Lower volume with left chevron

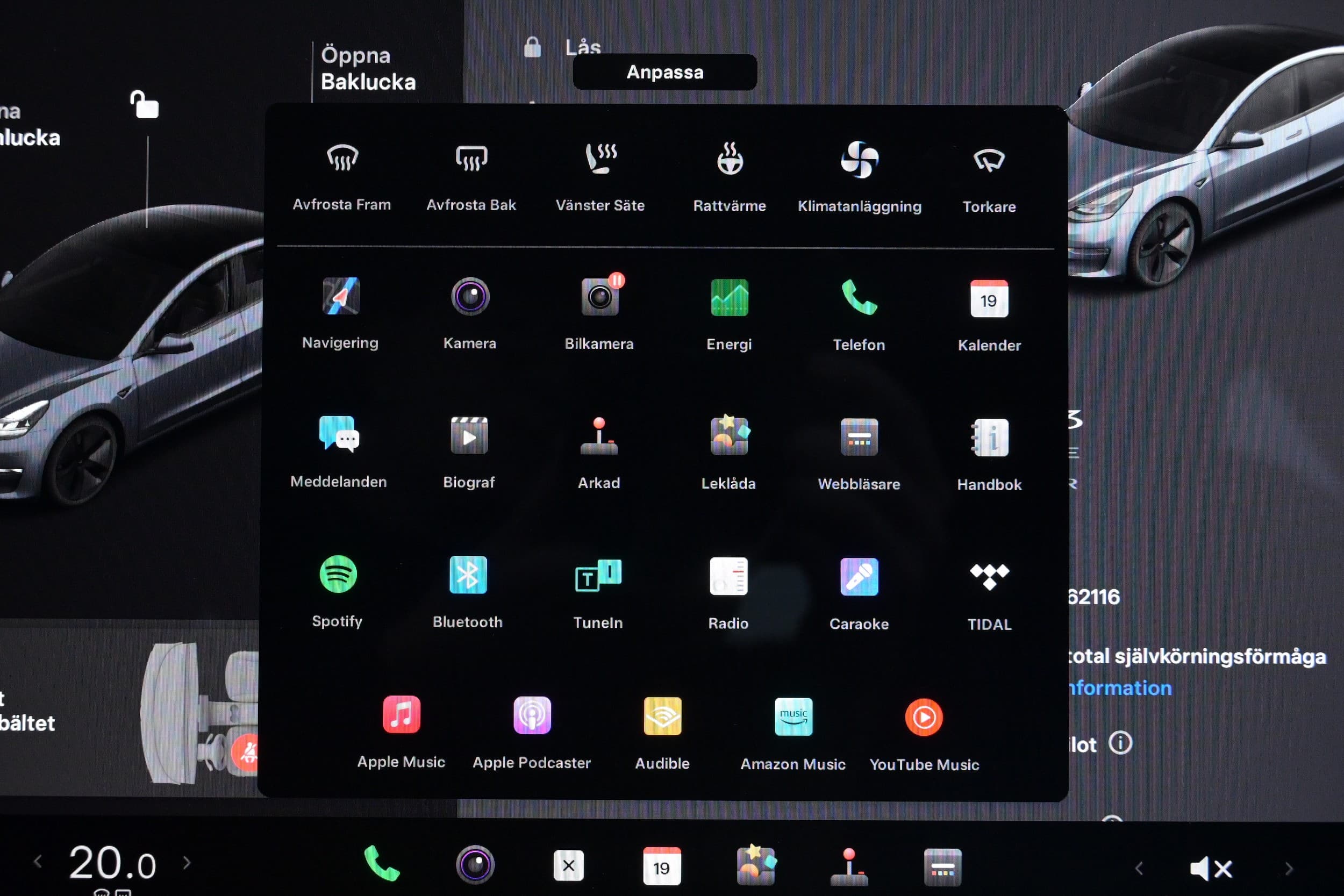pyautogui.click(x=1139, y=869)
